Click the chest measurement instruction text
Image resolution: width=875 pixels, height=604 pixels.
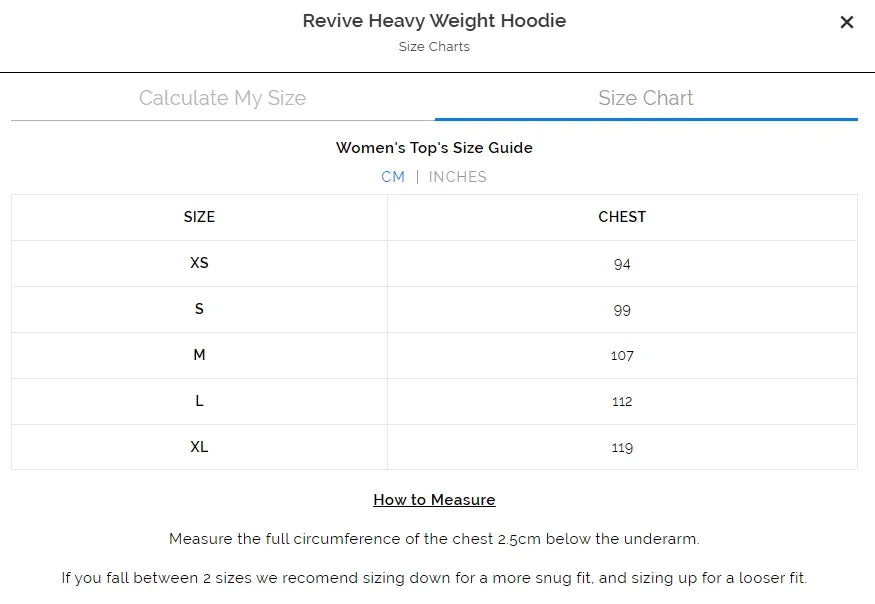[x=434, y=538]
